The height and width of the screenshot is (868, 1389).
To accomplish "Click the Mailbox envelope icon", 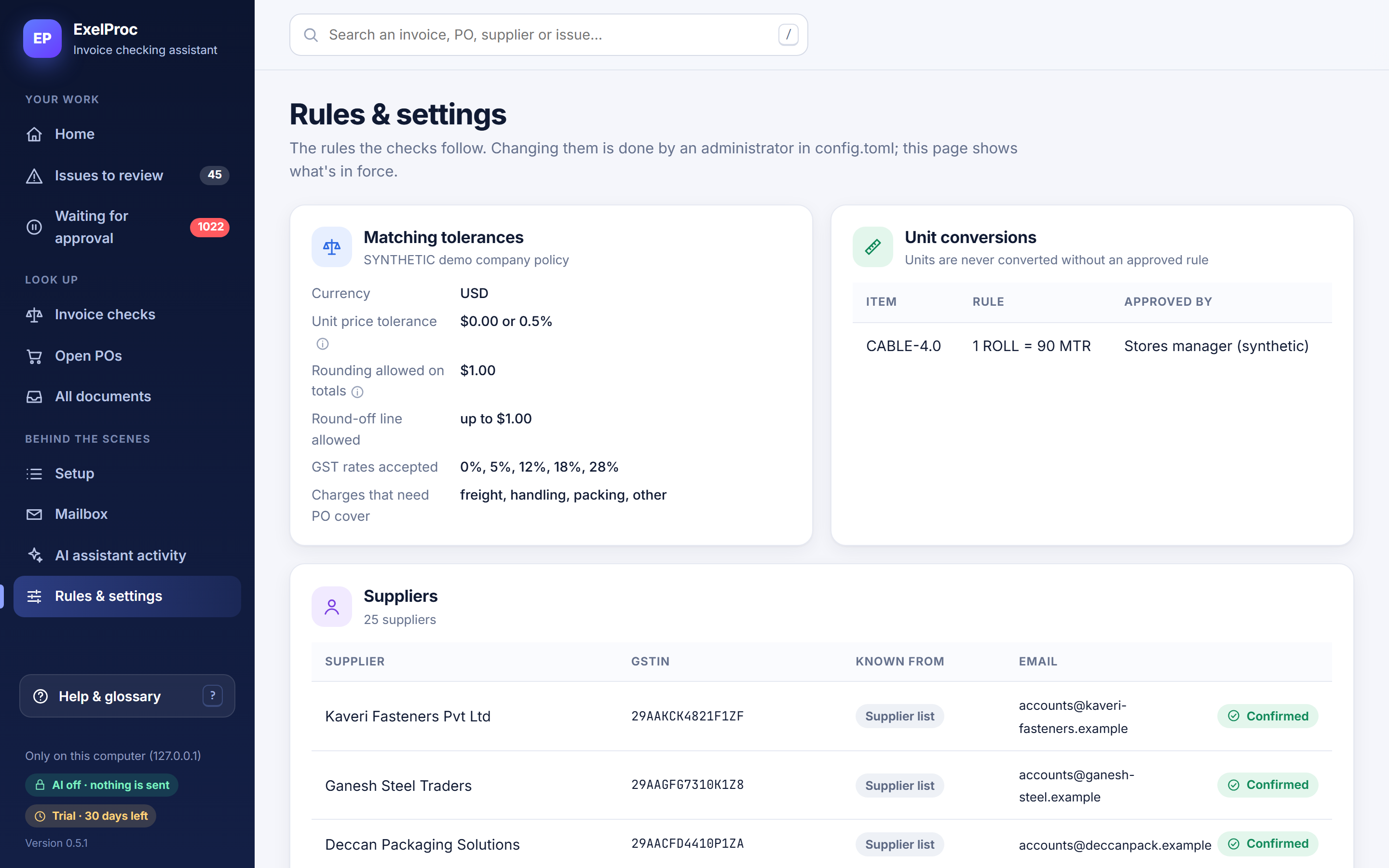I will pyautogui.click(x=34, y=515).
